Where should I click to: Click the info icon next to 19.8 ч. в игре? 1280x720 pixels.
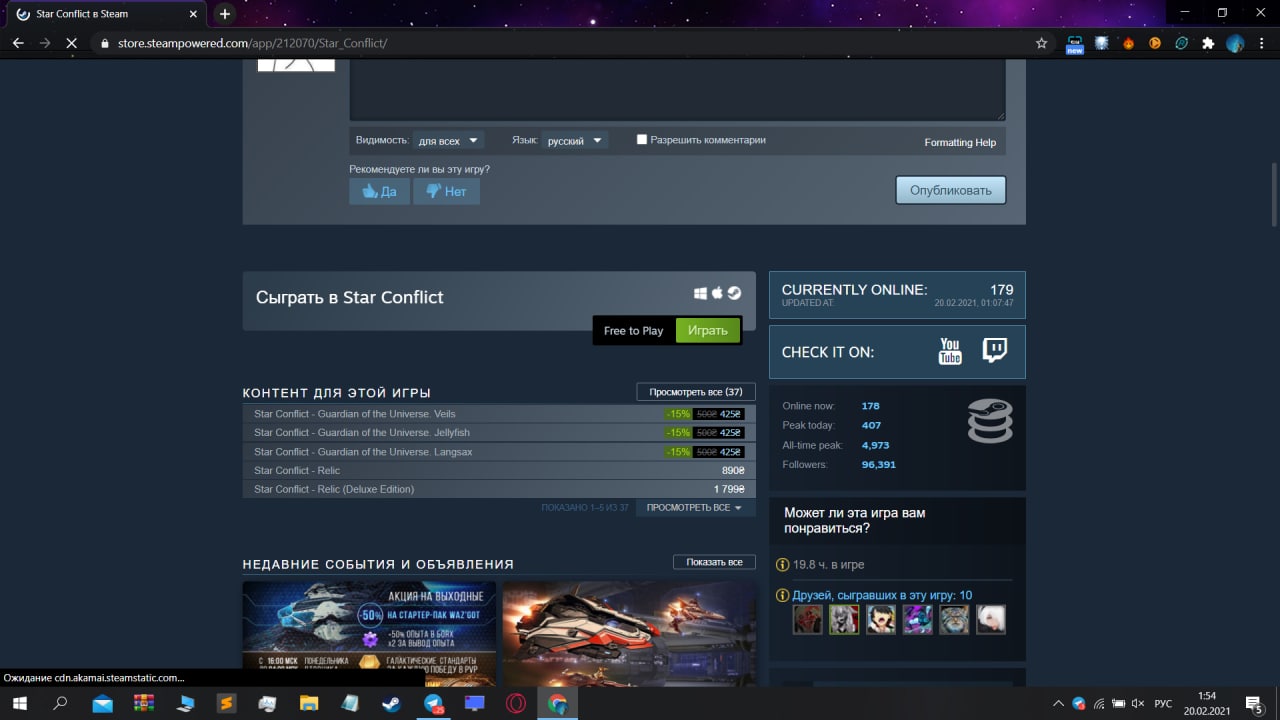pyautogui.click(x=783, y=565)
